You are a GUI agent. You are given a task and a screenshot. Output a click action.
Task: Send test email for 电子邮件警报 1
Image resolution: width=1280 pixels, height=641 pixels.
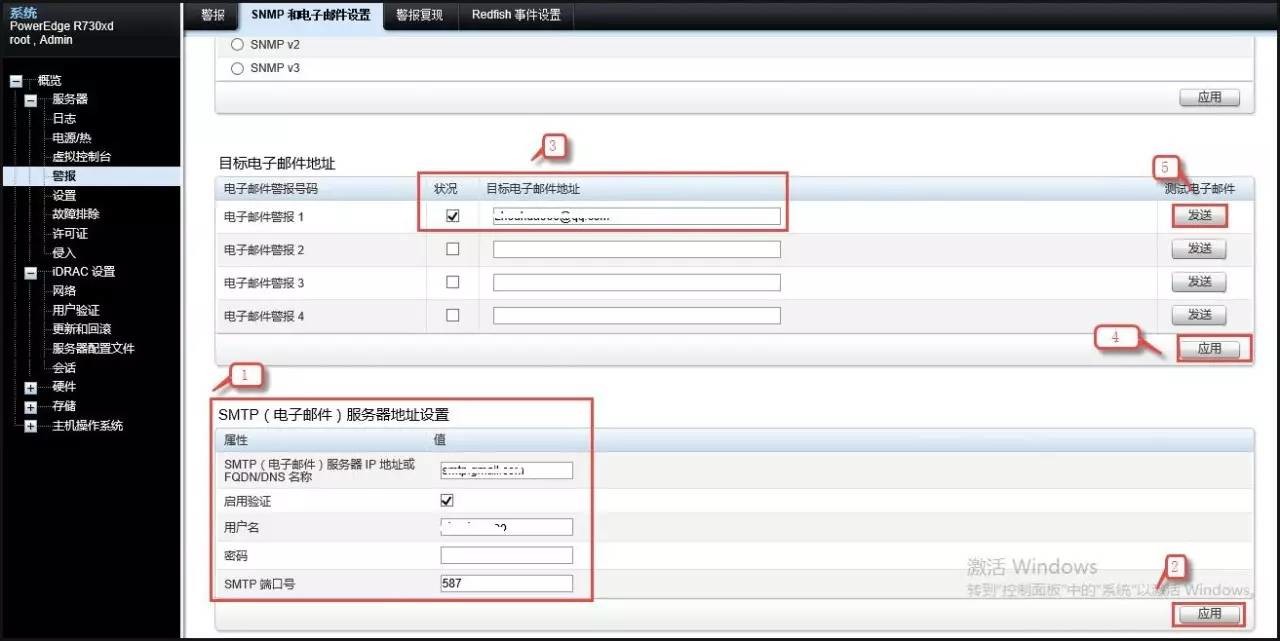[x=1199, y=216]
